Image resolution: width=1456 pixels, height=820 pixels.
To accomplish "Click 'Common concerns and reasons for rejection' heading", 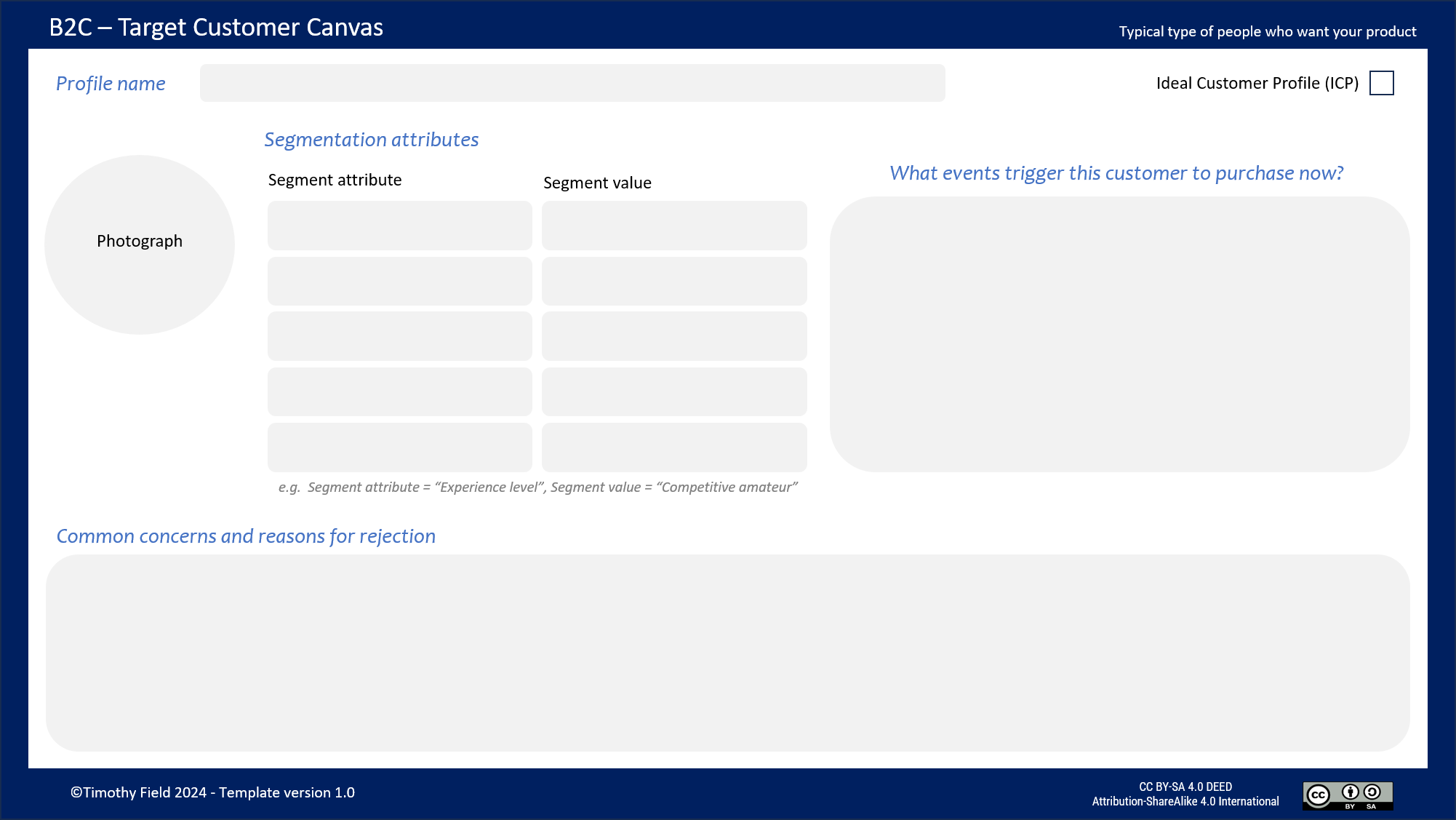I will point(246,536).
